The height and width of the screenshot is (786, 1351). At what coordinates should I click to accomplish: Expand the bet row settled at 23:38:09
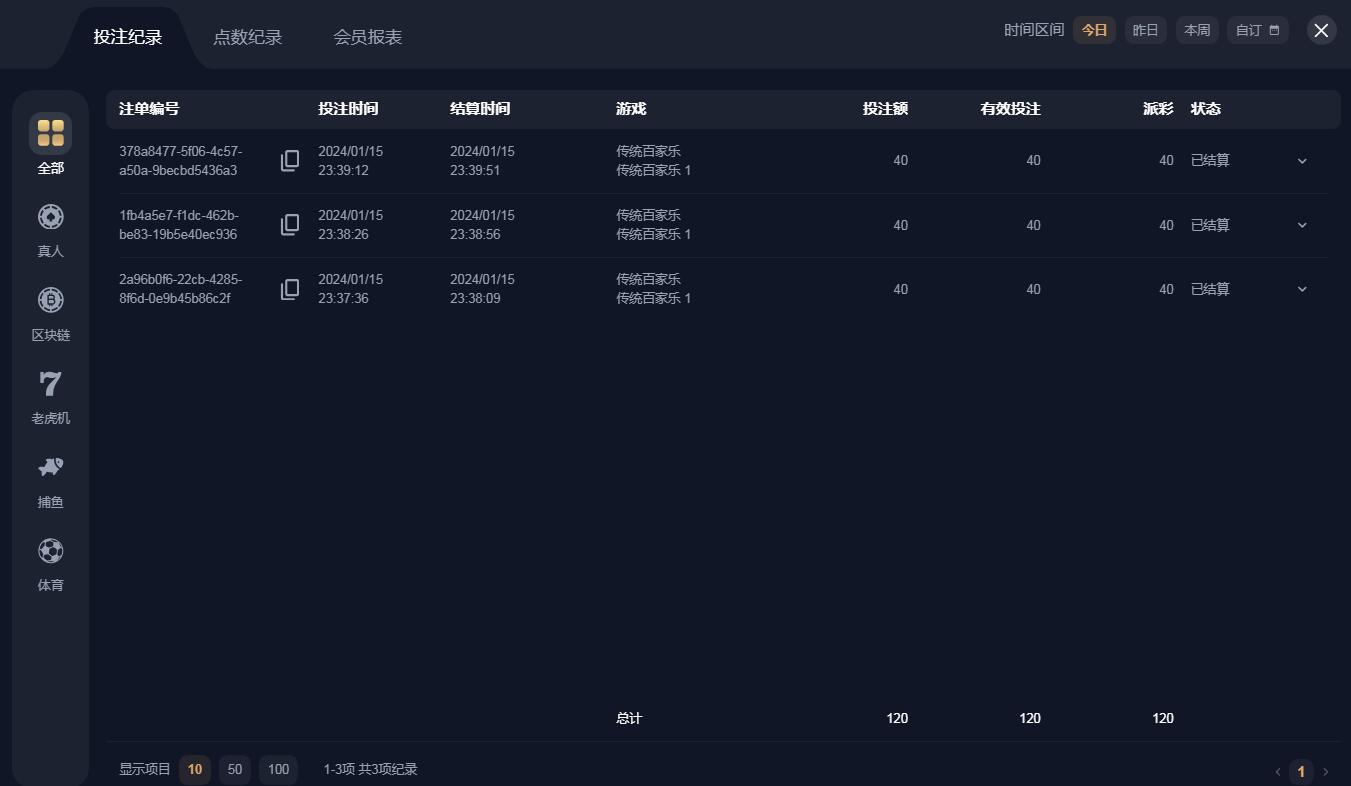point(1302,289)
